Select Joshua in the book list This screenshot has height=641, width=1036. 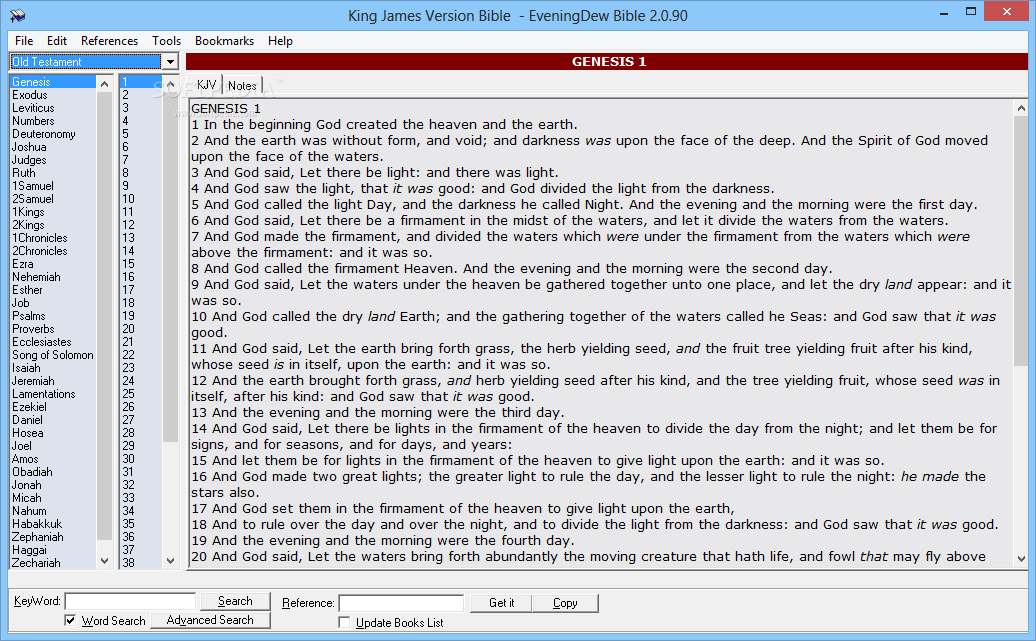pyautogui.click(x=53, y=147)
